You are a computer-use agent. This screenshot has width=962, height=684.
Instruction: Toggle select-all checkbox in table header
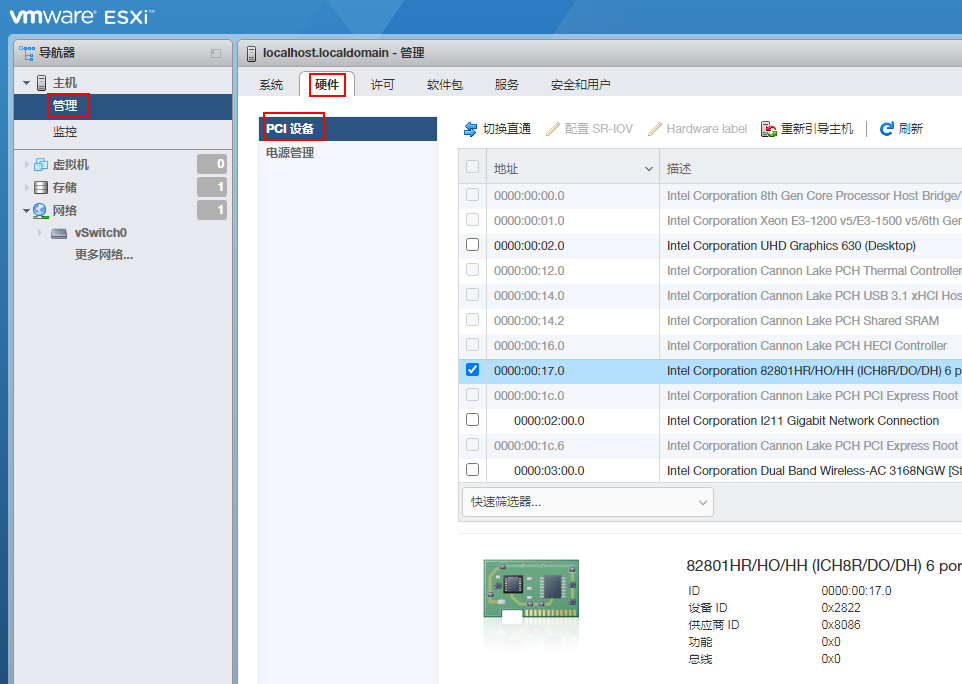coord(472,167)
